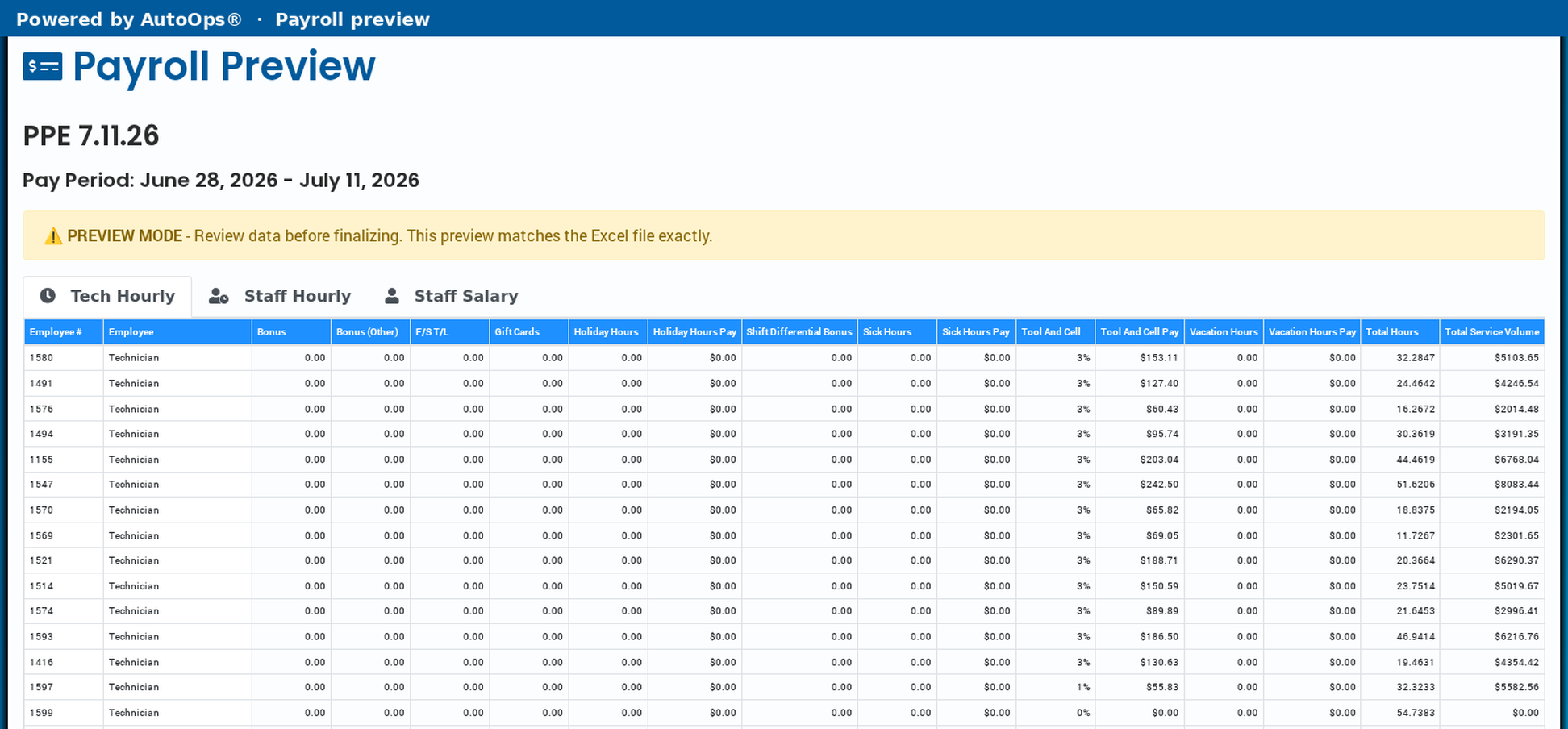The image size is (1568, 729).
Task: Open the Staff Hourly tab
Action: pos(280,296)
